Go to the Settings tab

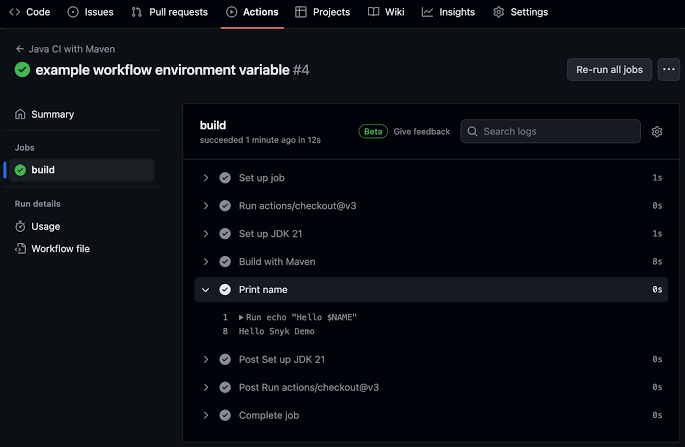(x=520, y=12)
